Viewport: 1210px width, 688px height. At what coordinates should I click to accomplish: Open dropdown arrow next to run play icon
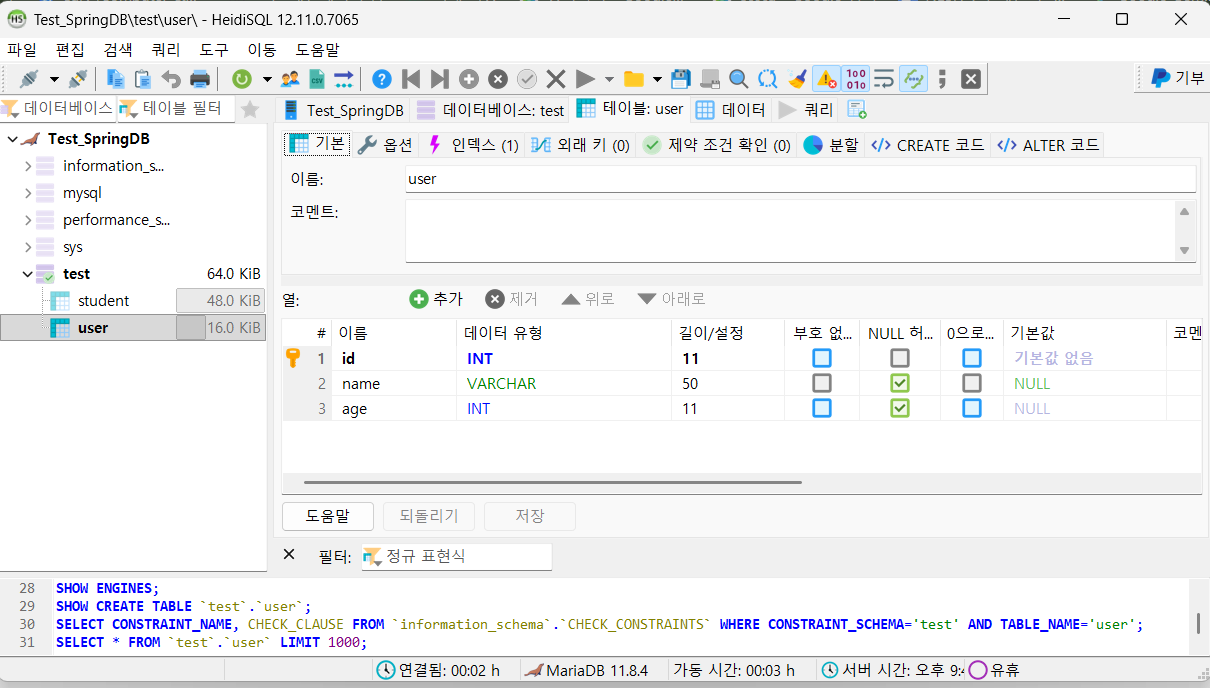[x=609, y=79]
